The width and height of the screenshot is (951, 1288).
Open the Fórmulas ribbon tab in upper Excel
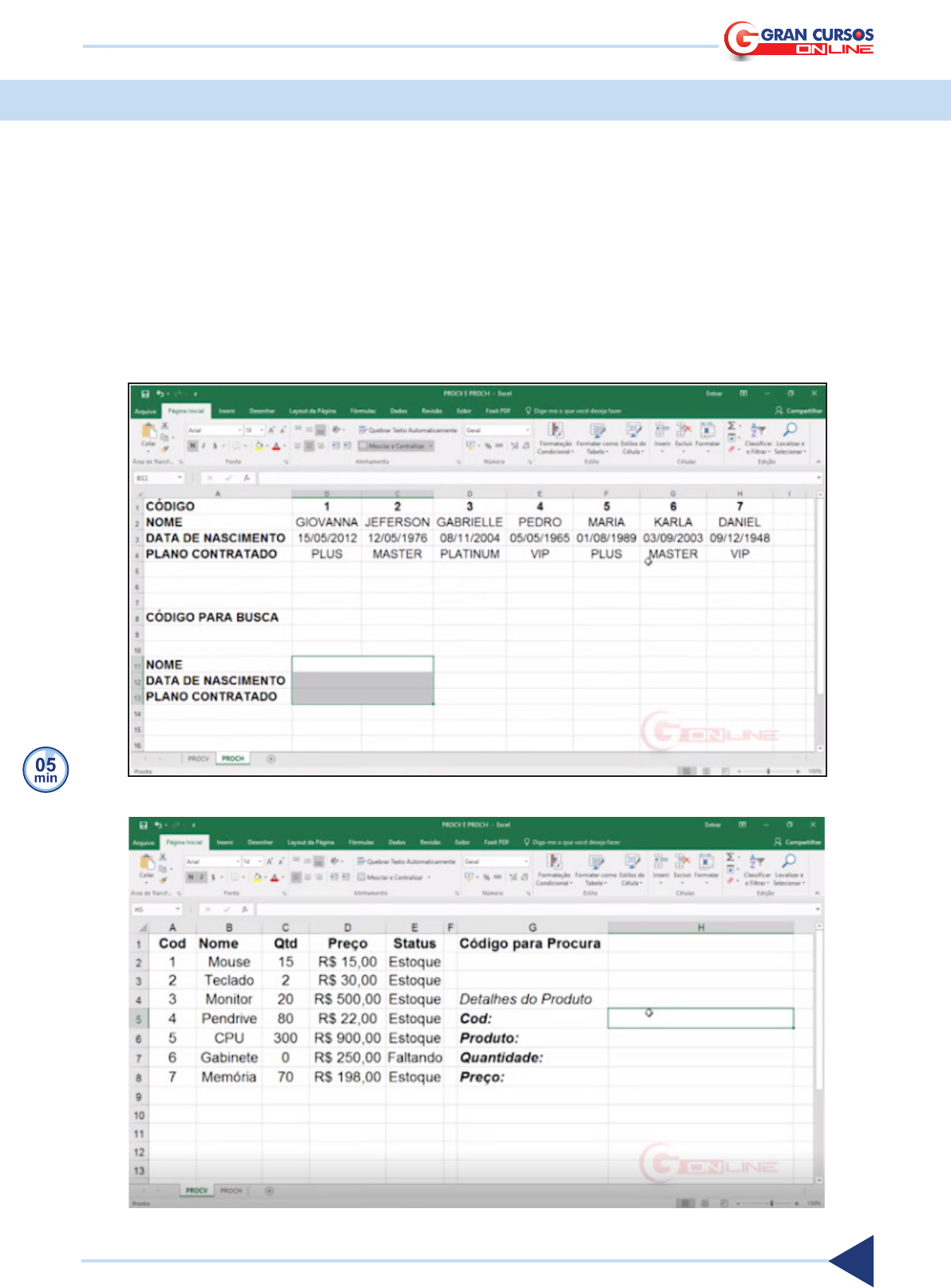(363, 411)
